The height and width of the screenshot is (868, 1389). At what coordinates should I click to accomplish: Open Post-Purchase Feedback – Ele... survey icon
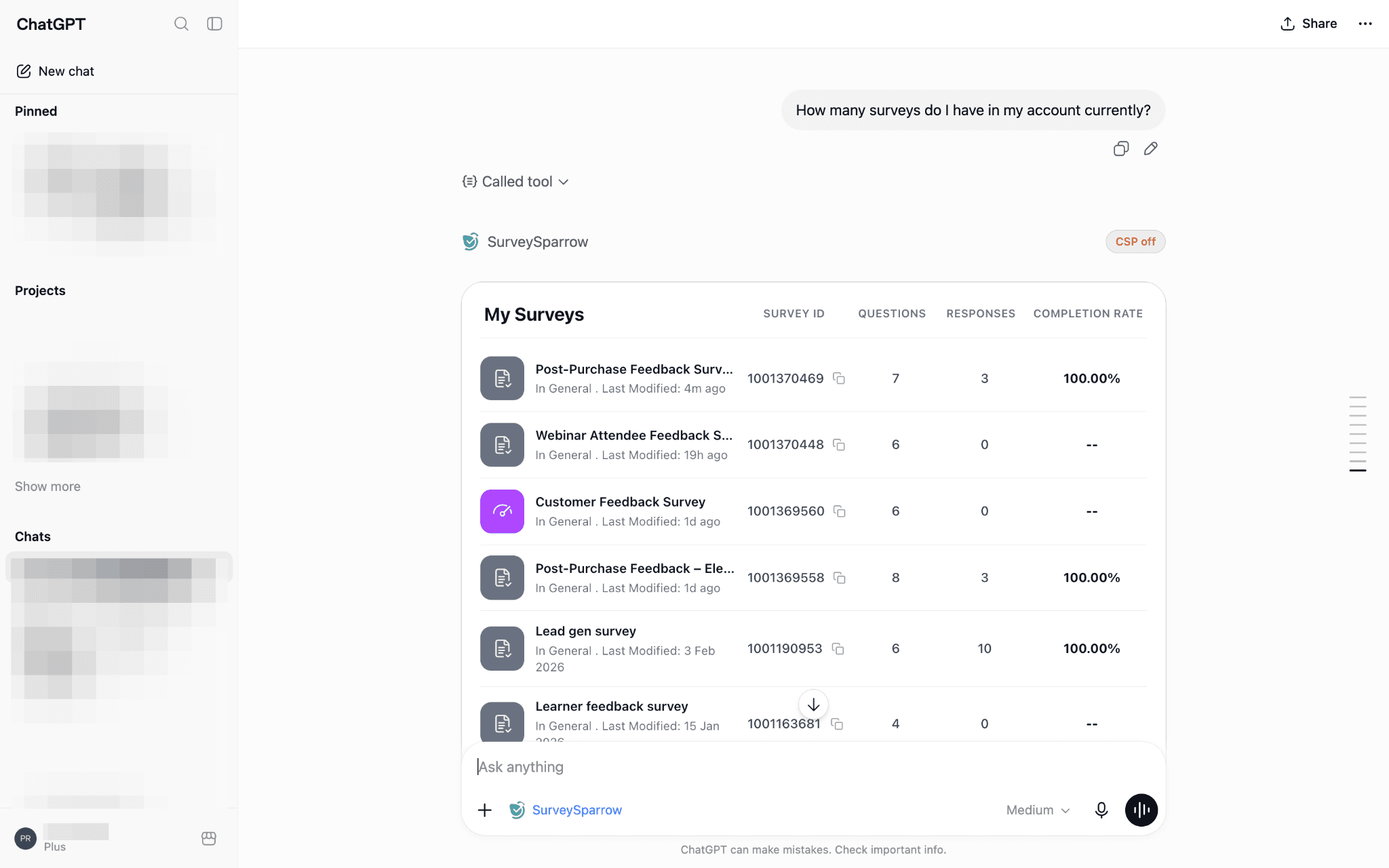502,578
